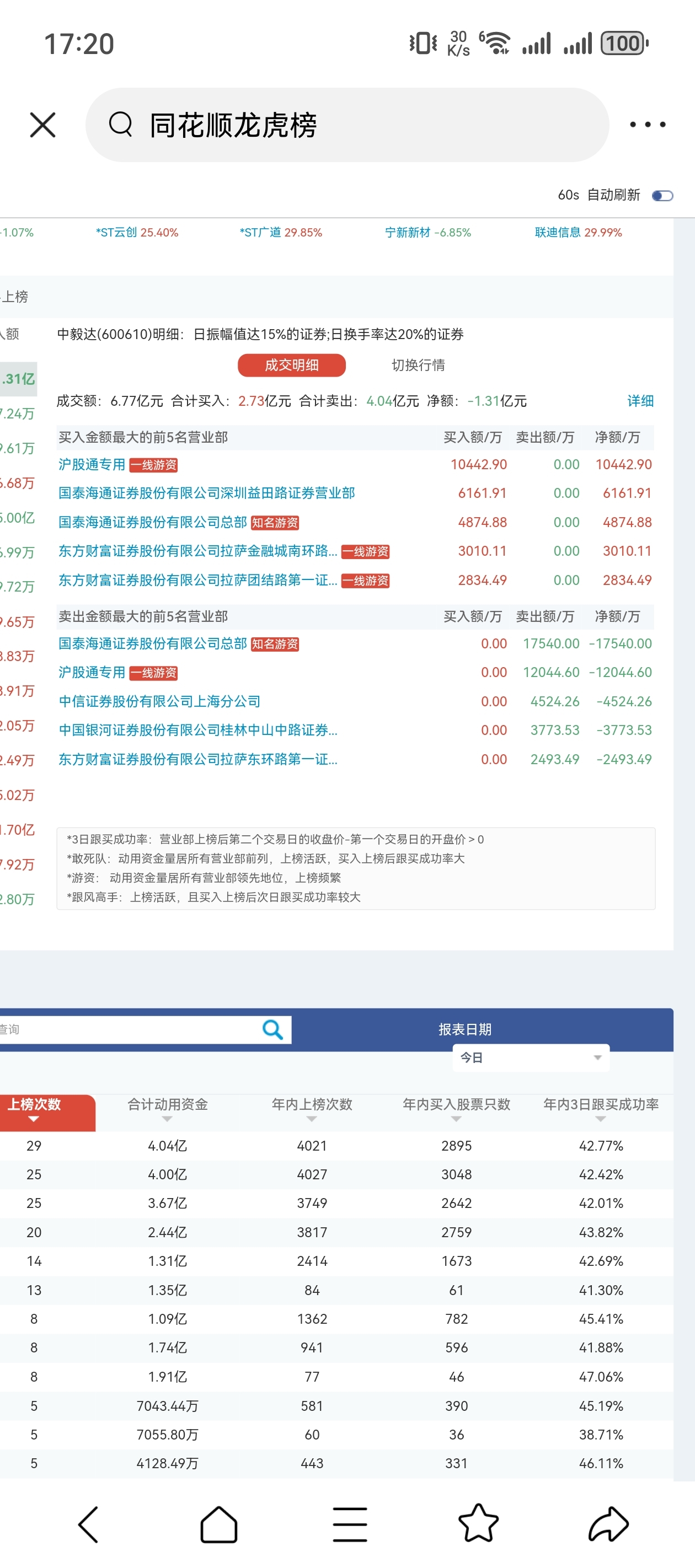Open 国泰海通证券总部 in buy list
The height and width of the screenshot is (1568, 695).
(x=153, y=522)
